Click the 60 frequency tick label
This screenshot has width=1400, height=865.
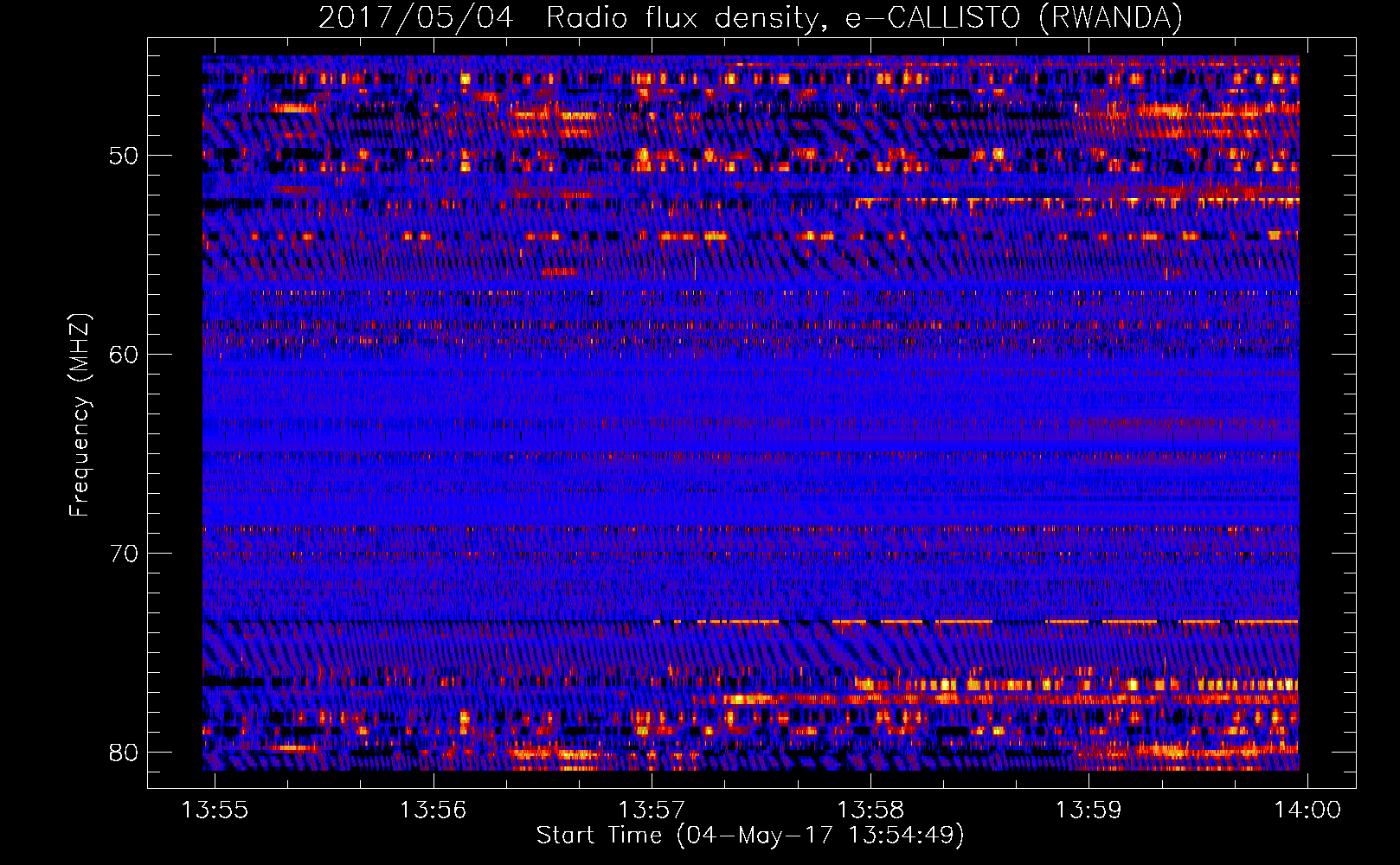[125, 355]
